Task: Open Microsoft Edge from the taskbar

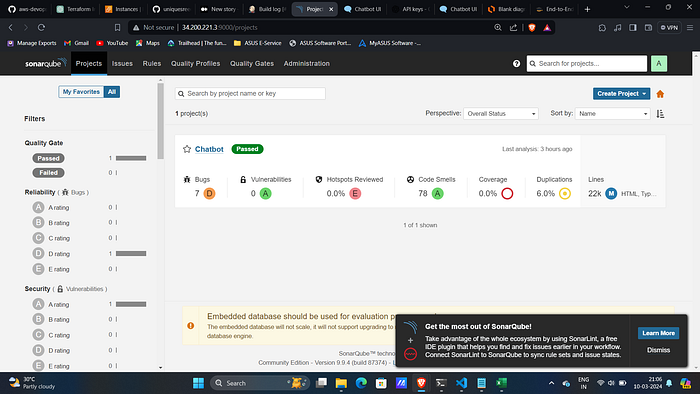Action: click(x=361, y=383)
